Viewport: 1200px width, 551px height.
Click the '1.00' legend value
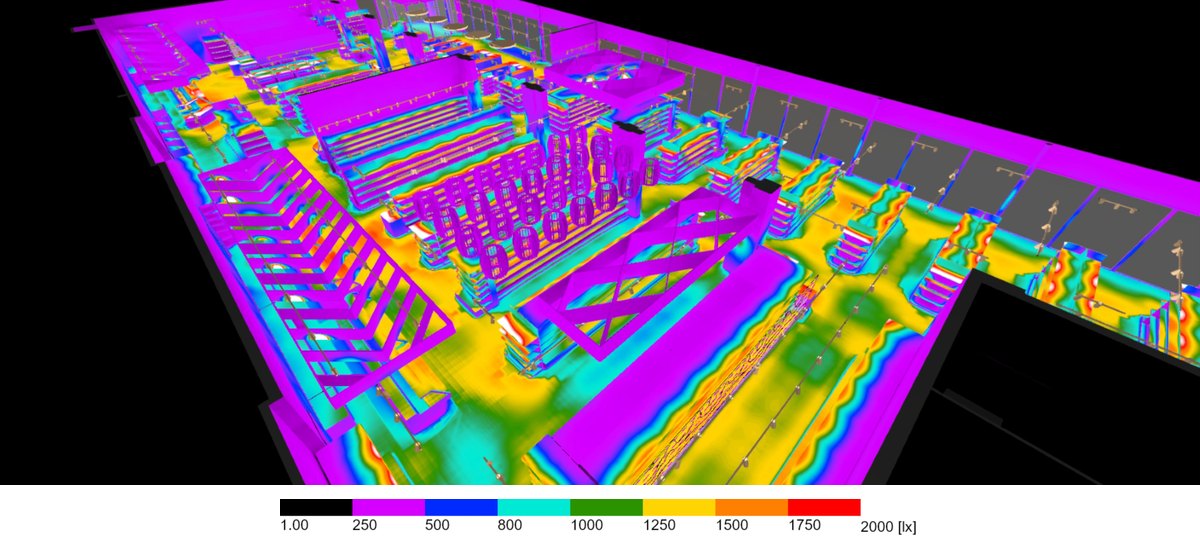(293, 525)
